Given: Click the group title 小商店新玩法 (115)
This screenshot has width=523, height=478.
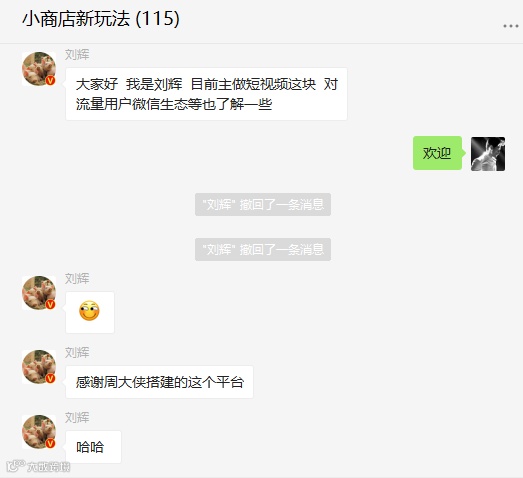Looking at the screenshot, I should coord(101,19).
